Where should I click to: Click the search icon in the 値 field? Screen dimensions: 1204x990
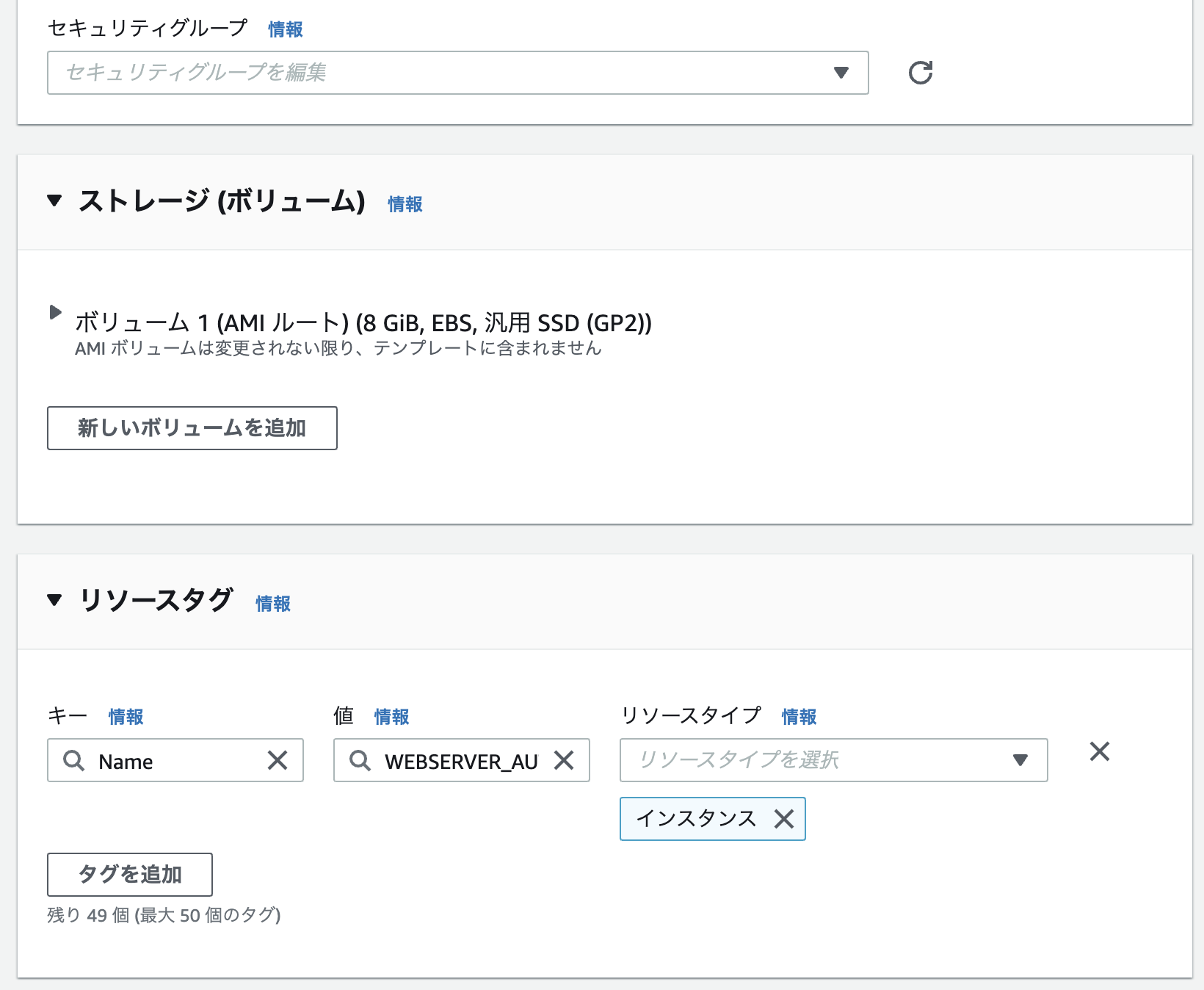(360, 761)
